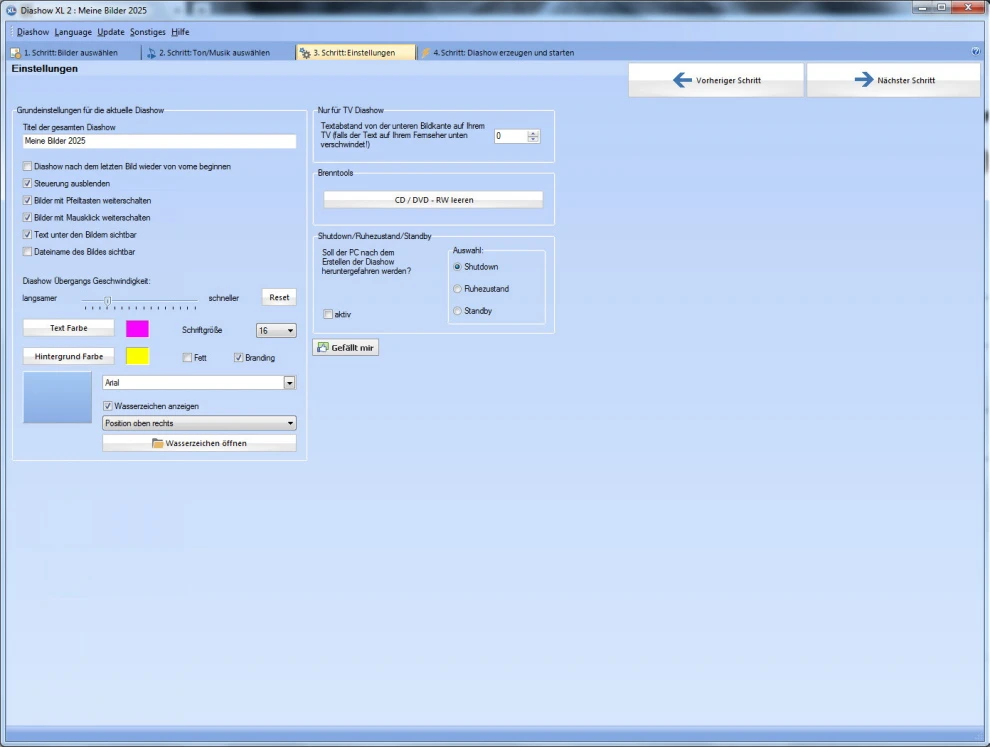990x747 pixels.
Task: Switch to 1. Schritt: Bilder auswählen tab
Action: (71, 53)
